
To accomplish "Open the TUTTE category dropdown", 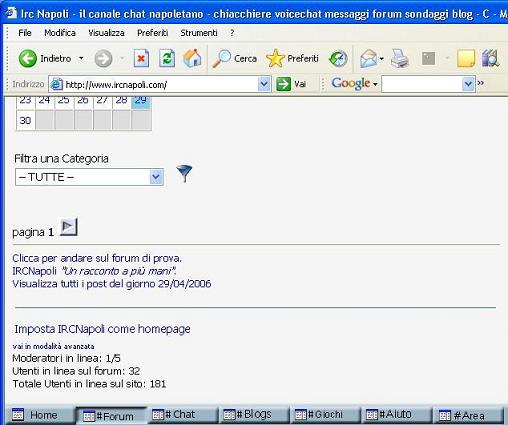I will pos(89,177).
